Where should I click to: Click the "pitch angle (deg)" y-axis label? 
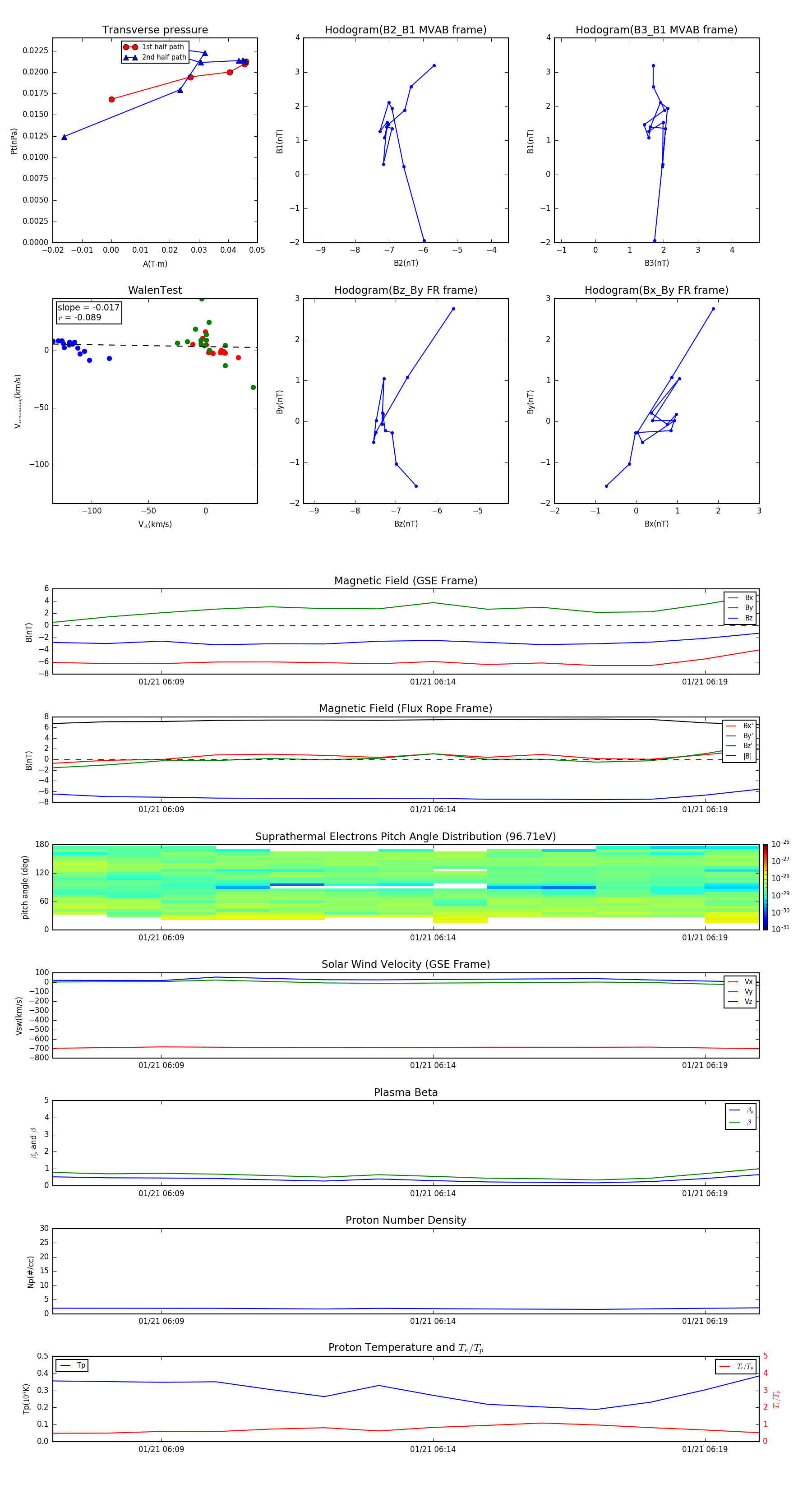[25, 887]
